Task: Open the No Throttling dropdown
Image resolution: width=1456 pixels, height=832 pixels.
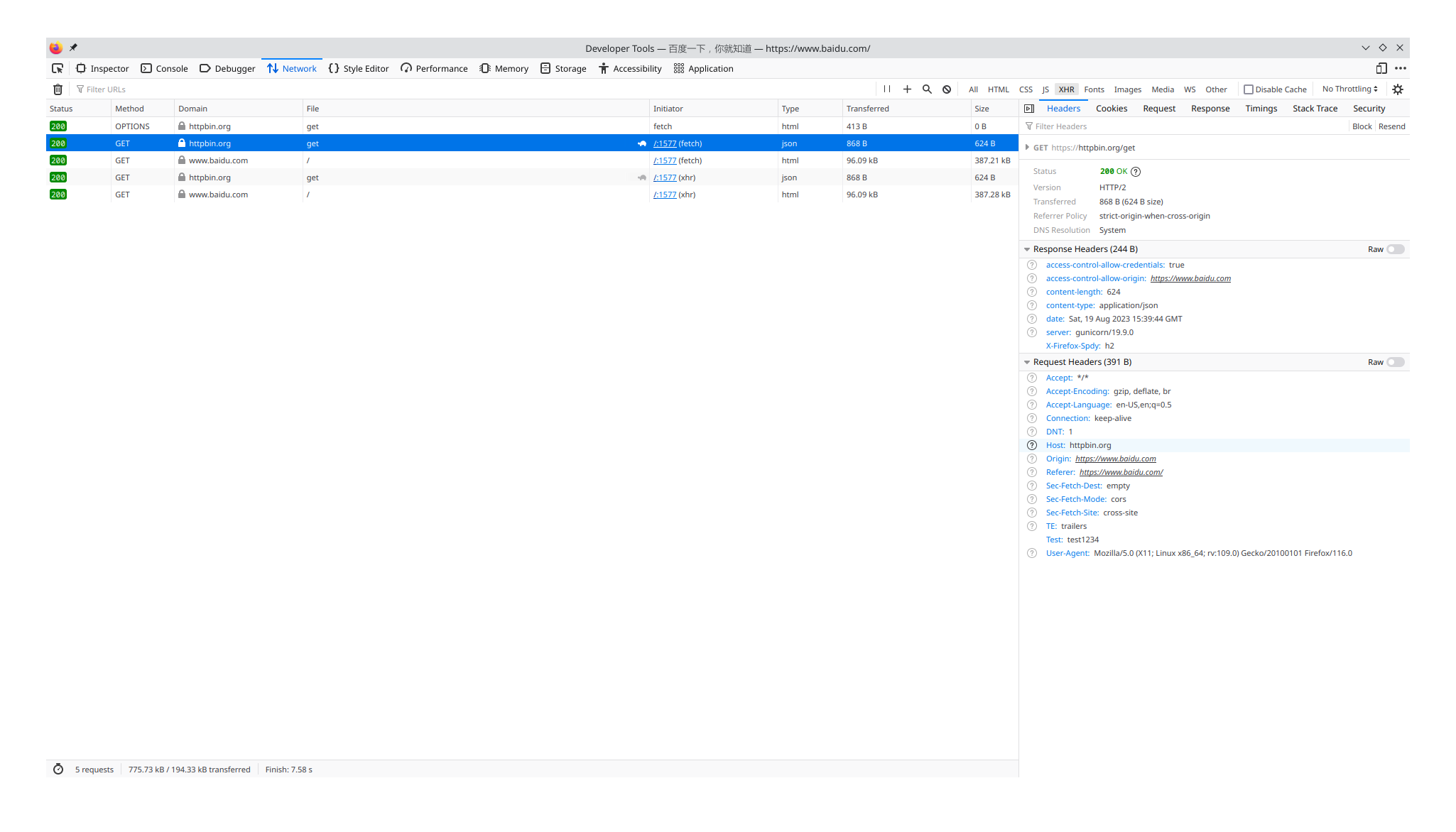Action: point(1349,89)
